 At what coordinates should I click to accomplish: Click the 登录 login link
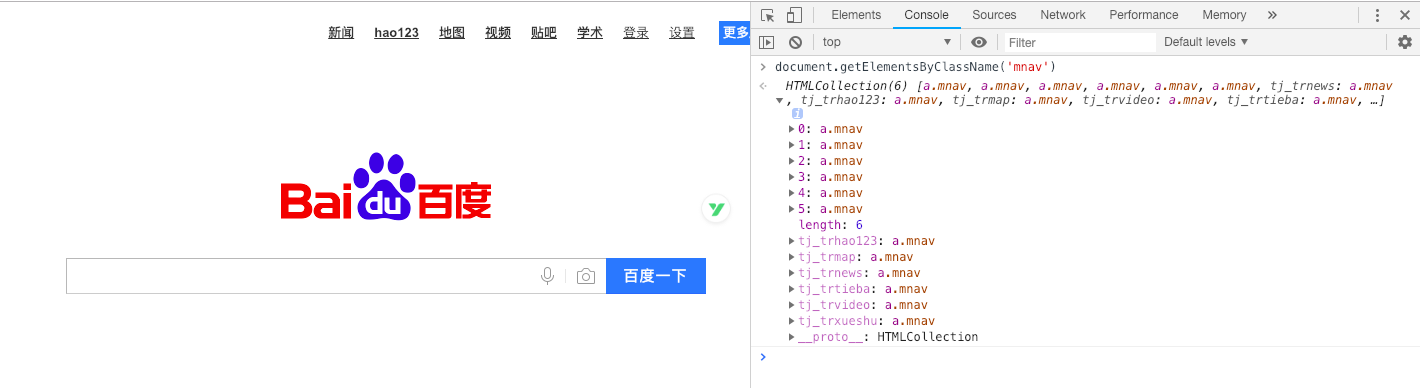636,33
